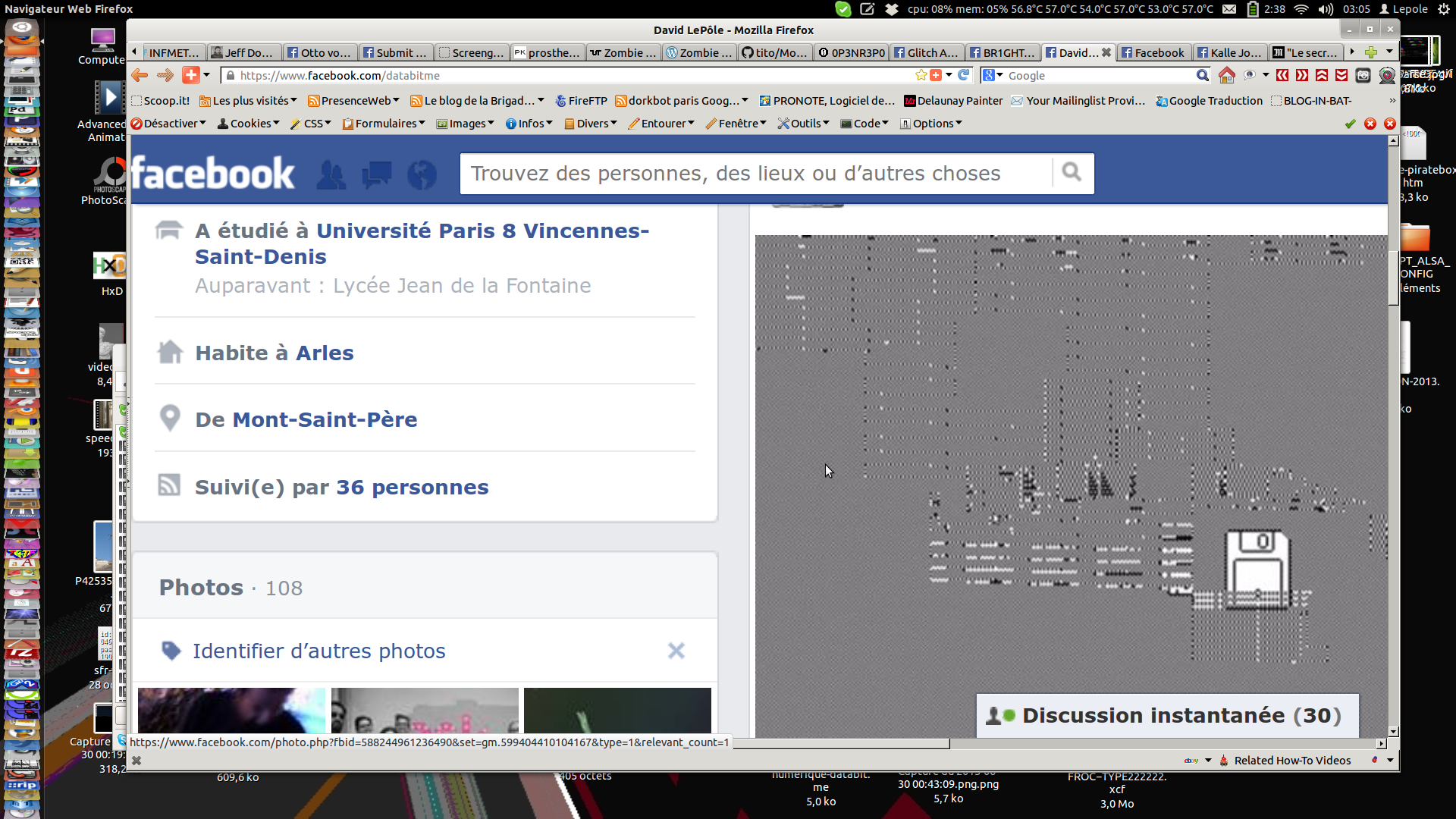Open the search engine selector dropdown
Viewport: 1456px width, 819px height.
click(x=993, y=75)
